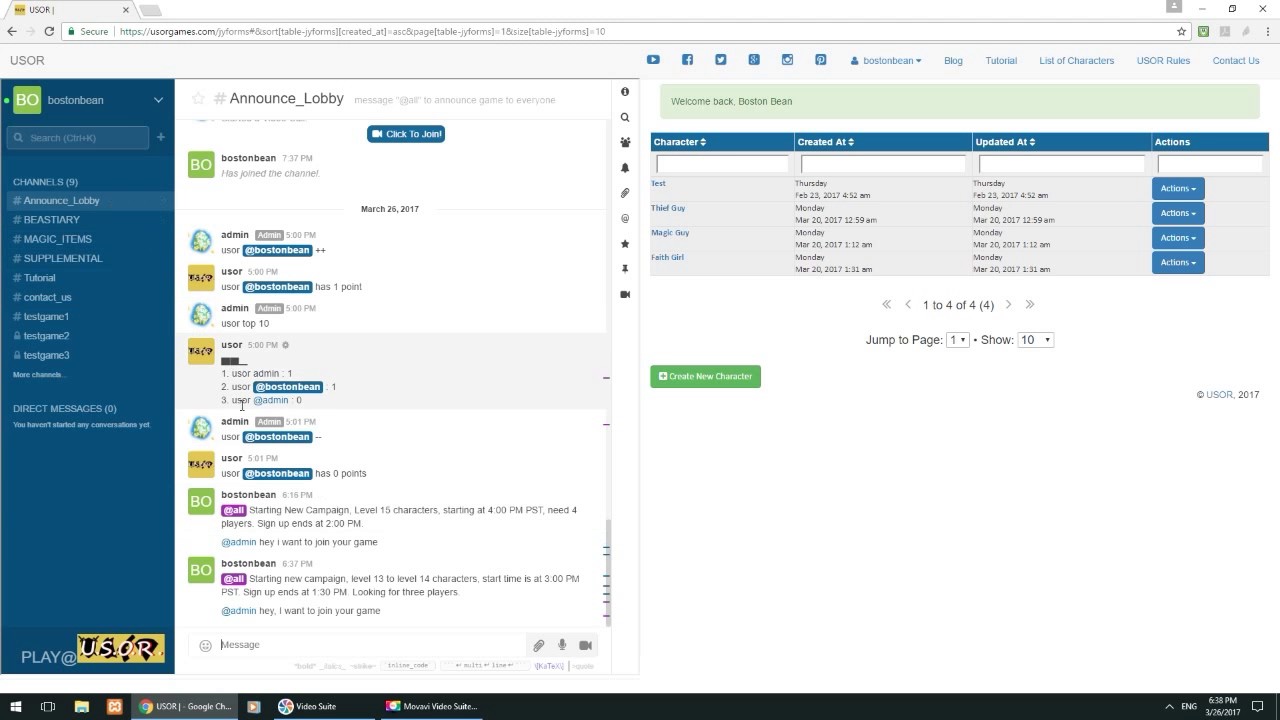1280x720 pixels.
Task: Focus the chat Message input field
Action: 370,645
